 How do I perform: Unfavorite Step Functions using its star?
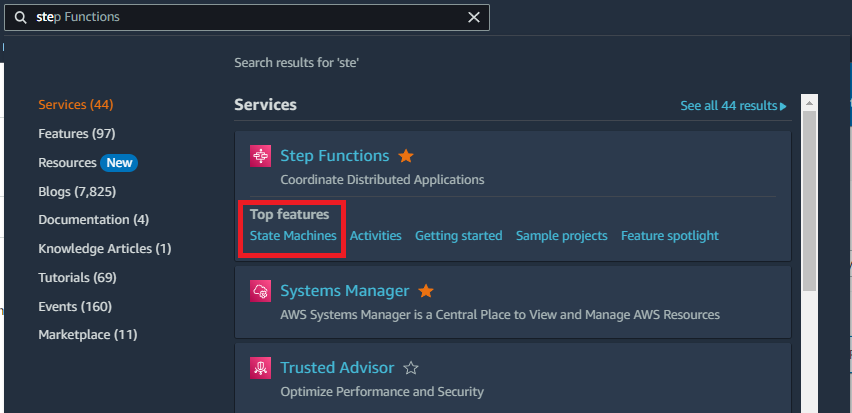pos(406,157)
